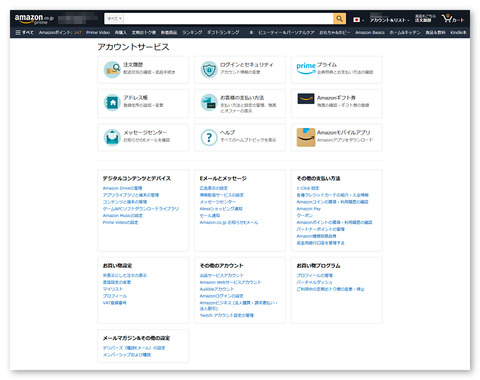The image size is (480, 380).
Task: Open the プライム card title
Action: pyautogui.click(x=327, y=65)
